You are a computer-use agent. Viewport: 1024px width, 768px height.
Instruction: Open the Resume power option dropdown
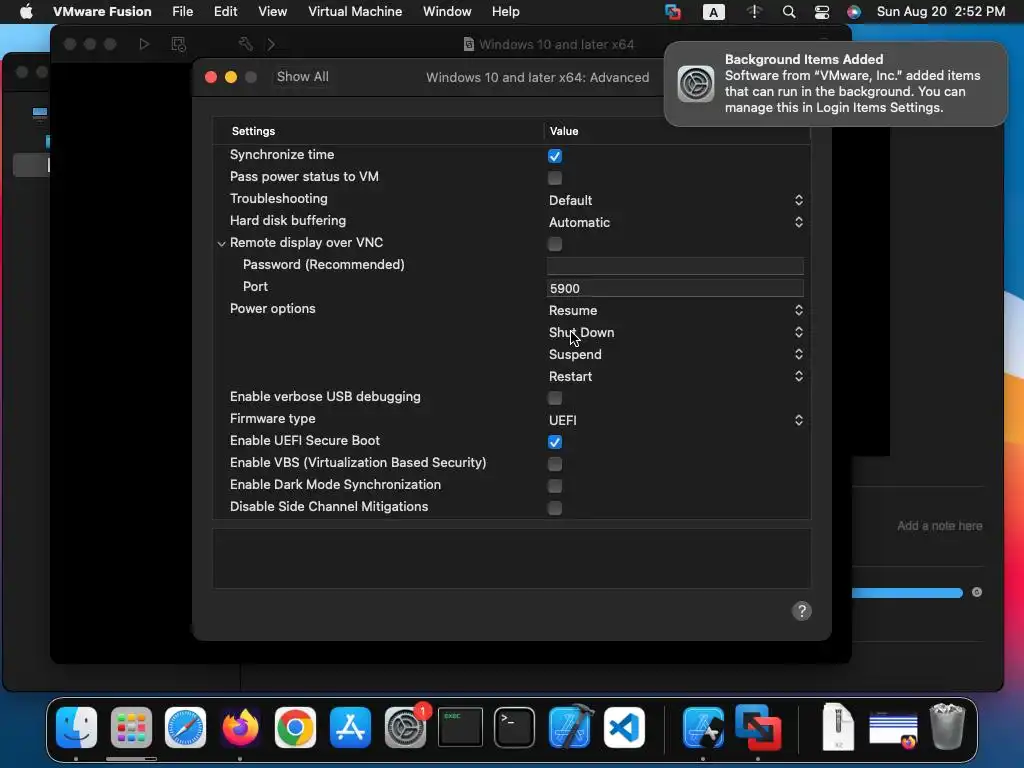tap(675, 310)
